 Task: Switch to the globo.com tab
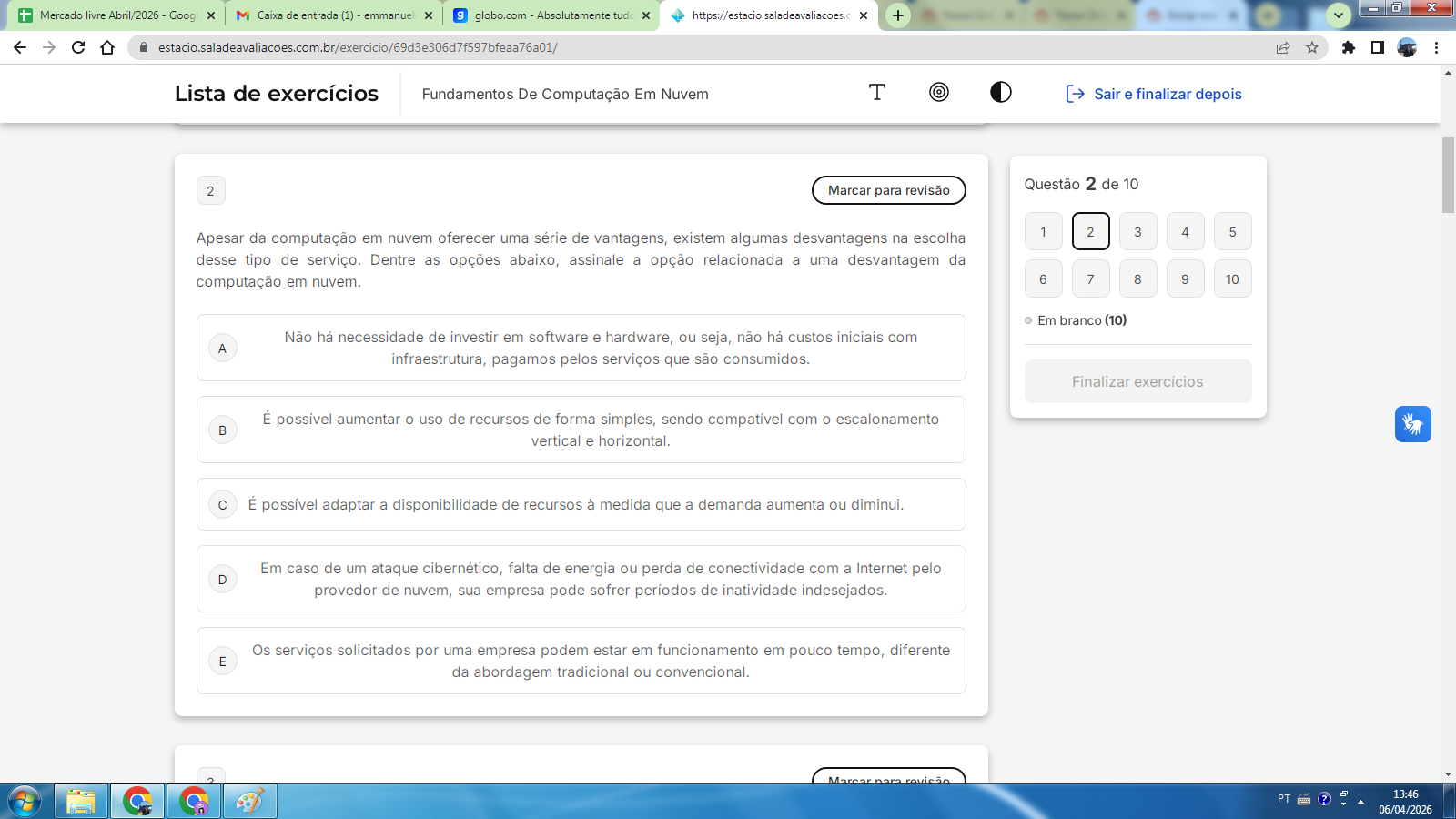click(x=551, y=15)
